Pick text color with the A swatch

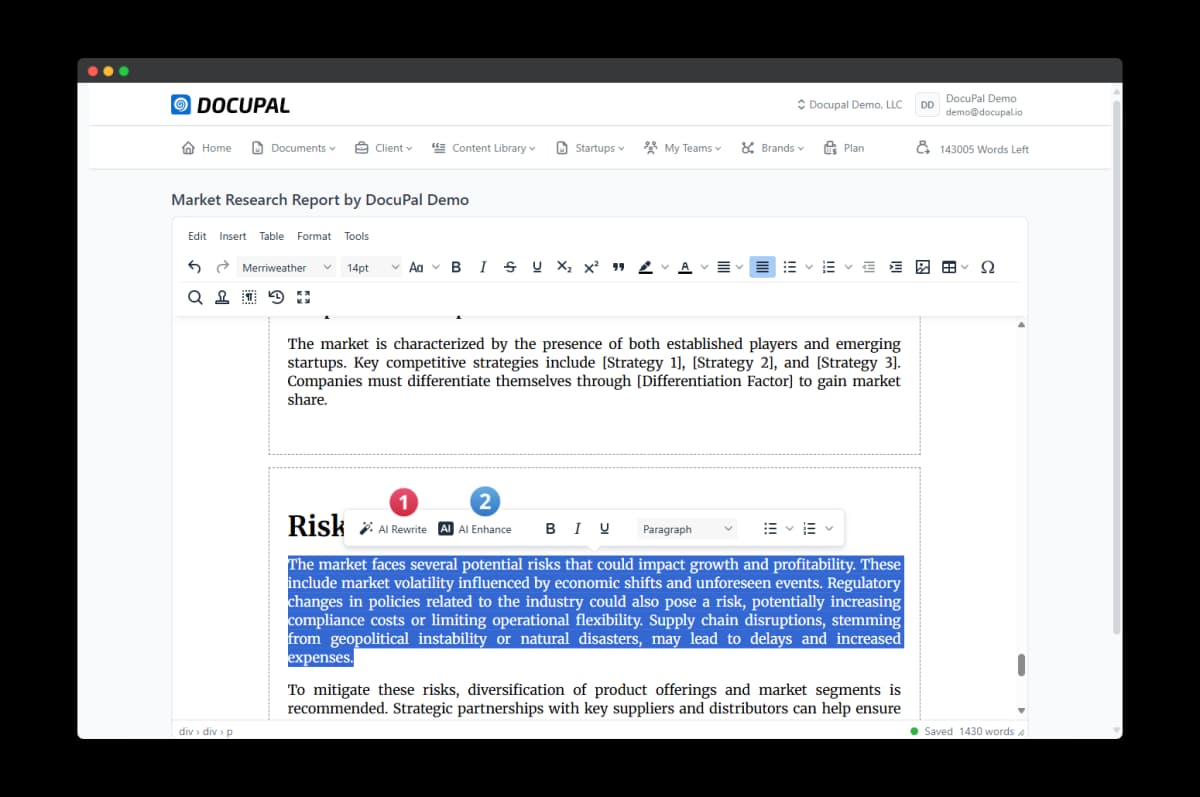coord(684,267)
